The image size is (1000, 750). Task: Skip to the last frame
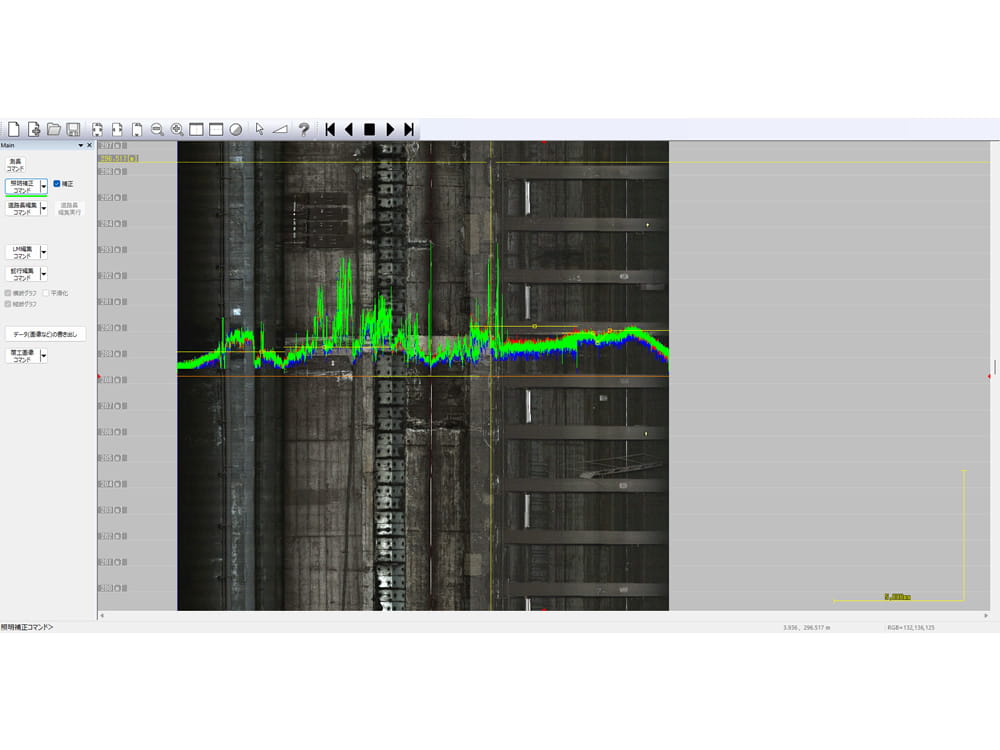409,129
